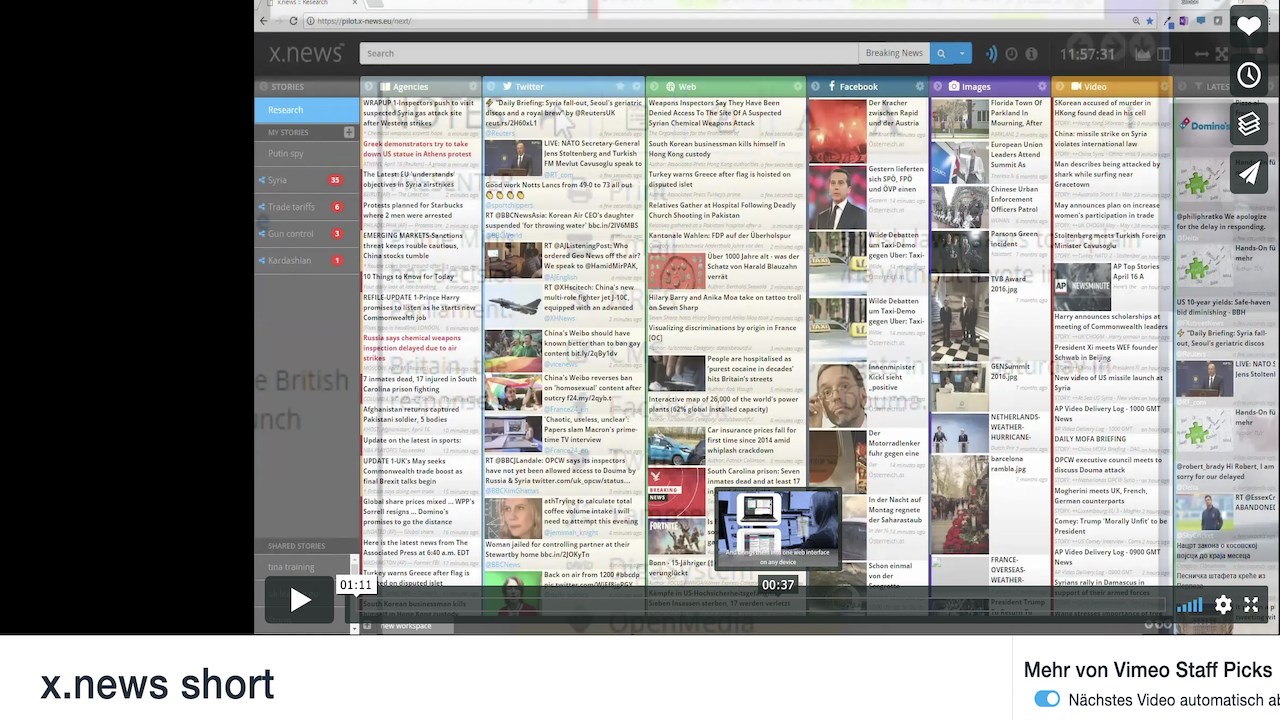
Task: Open Twitter column settings gear
Action: (x=637, y=87)
